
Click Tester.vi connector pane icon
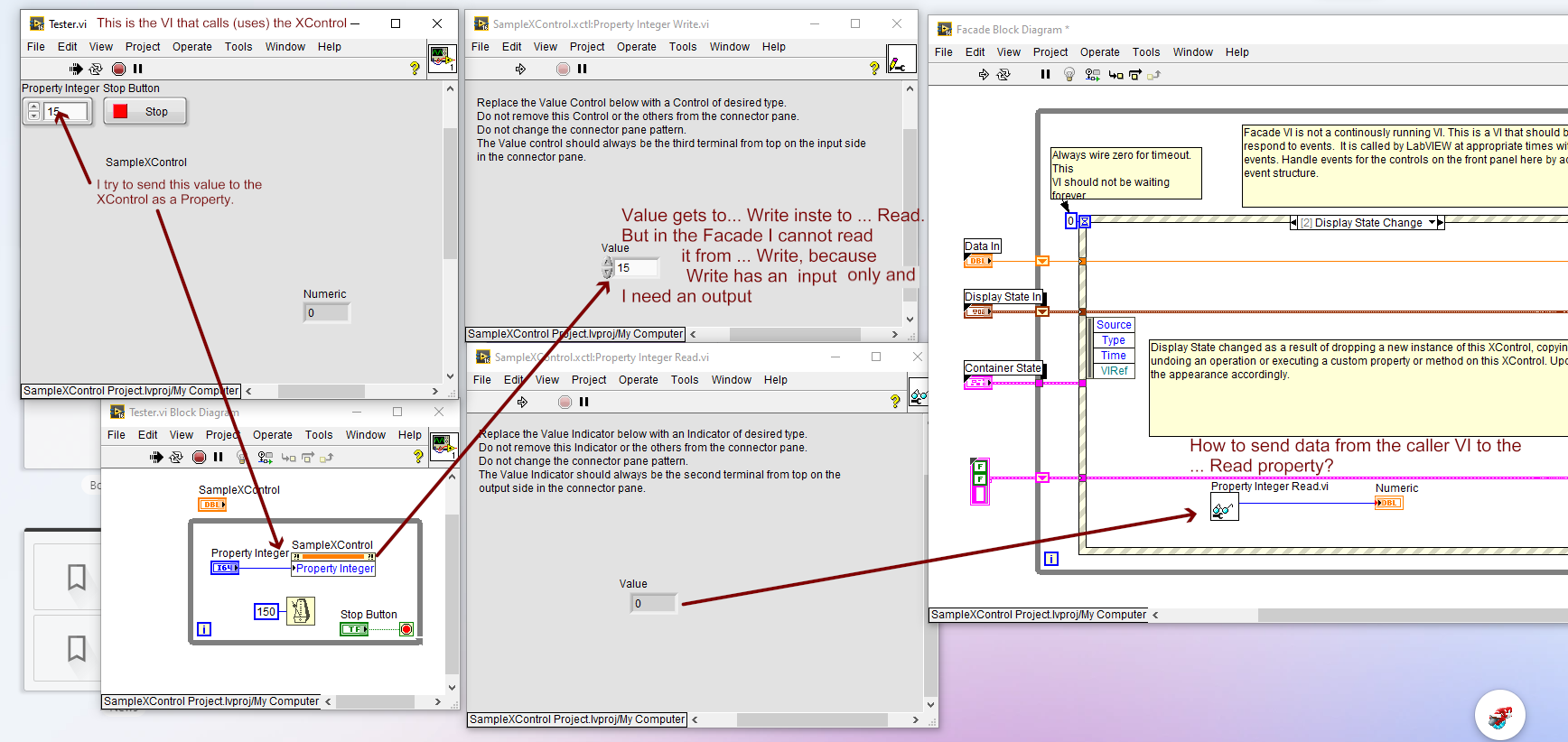tap(442, 60)
